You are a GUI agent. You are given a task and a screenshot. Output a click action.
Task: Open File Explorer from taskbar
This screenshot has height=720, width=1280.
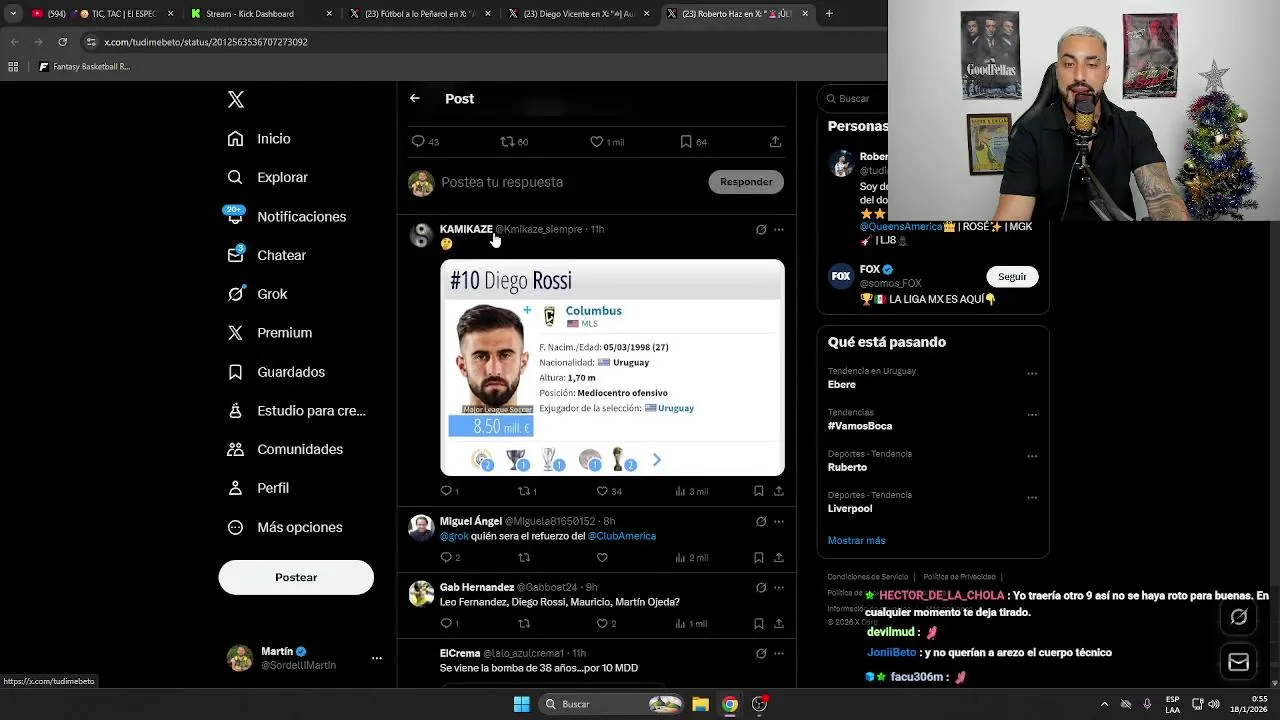(700, 704)
